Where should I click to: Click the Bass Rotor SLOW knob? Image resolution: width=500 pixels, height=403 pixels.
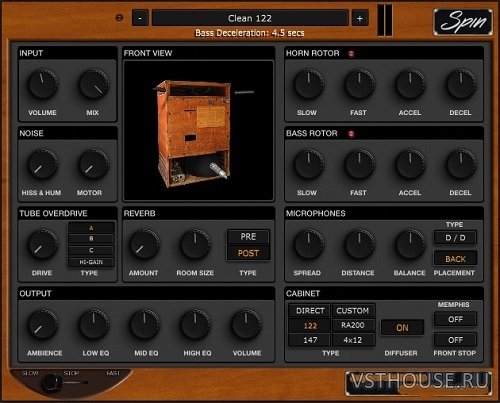click(309, 164)
